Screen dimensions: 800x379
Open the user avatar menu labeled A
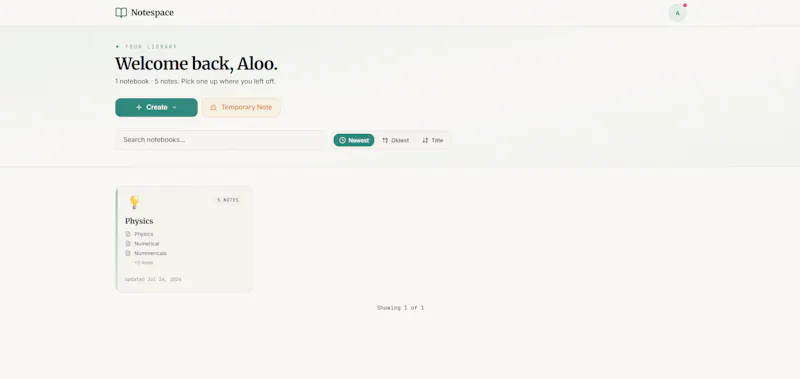coord(678,13)
